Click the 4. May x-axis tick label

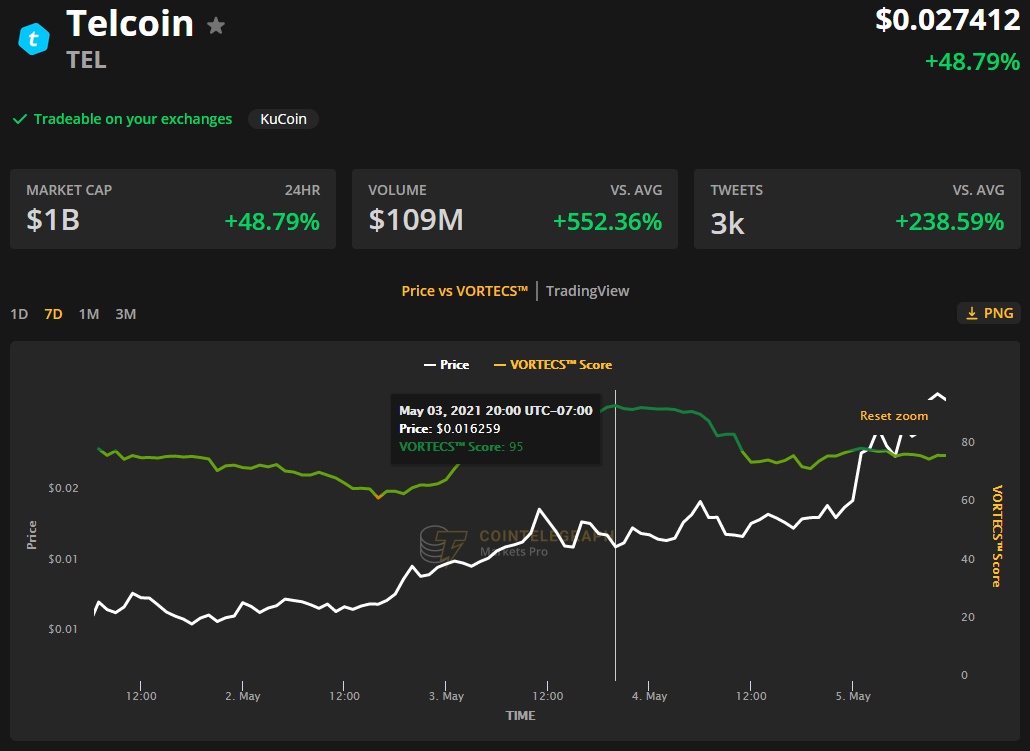click(649, 696)
